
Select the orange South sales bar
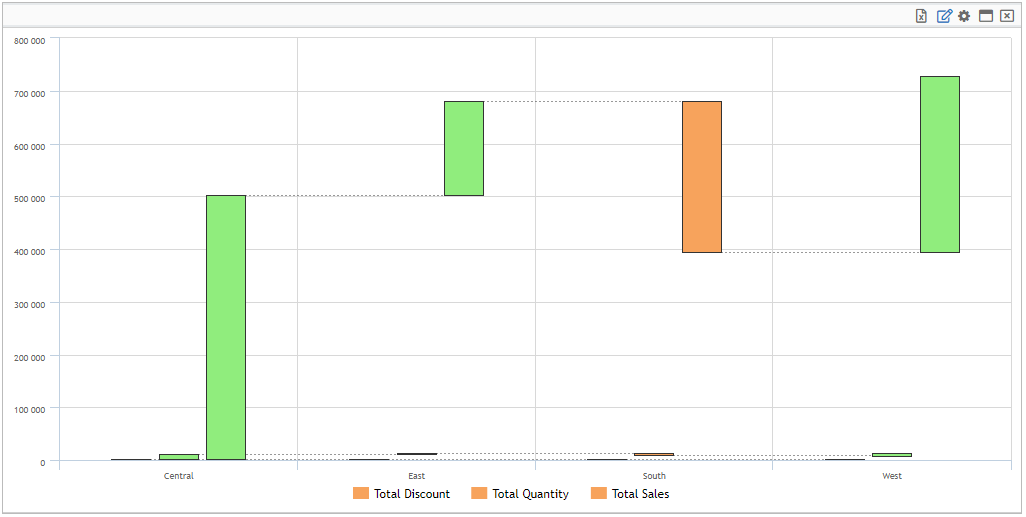pos(702,177)
